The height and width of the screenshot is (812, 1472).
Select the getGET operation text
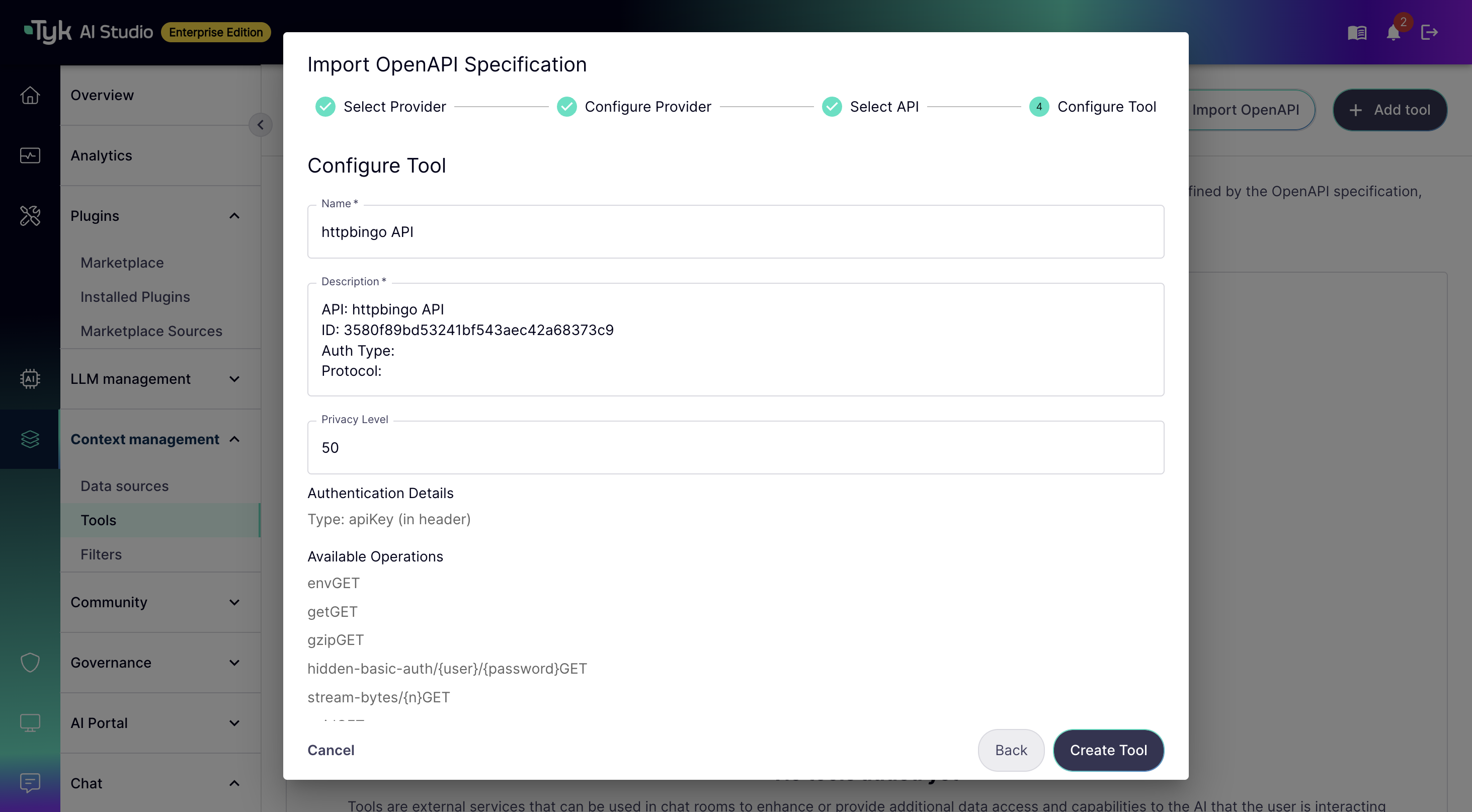pos(332,611)
